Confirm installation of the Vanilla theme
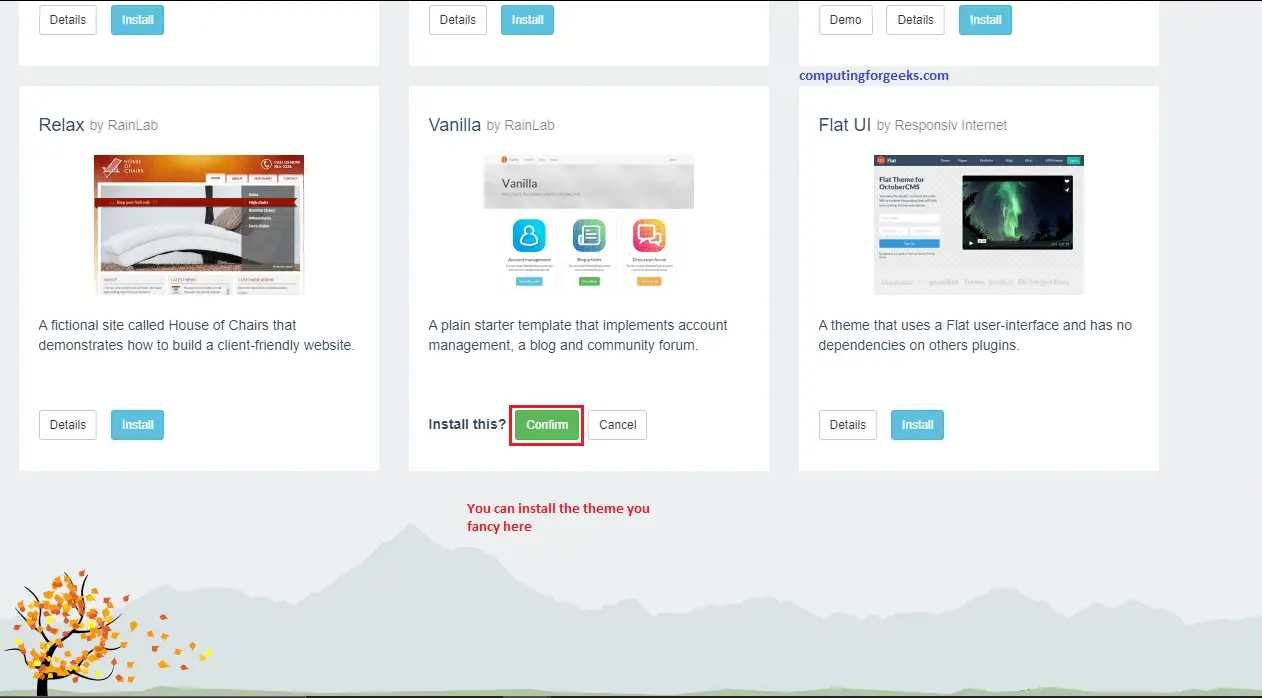This screenshot has height=698, width=1262. [547, 425]
